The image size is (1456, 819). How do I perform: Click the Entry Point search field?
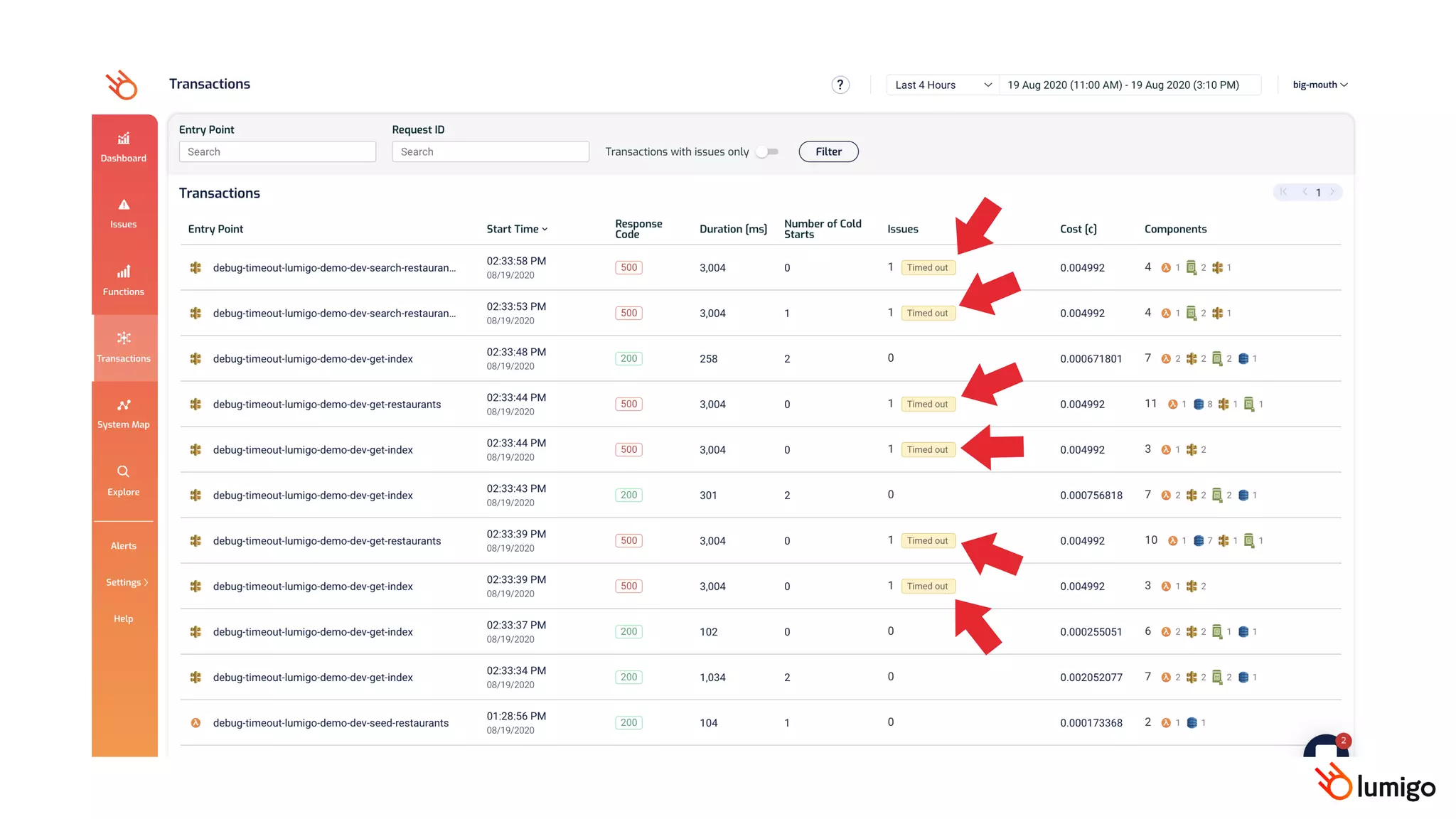tap(277, 152)
